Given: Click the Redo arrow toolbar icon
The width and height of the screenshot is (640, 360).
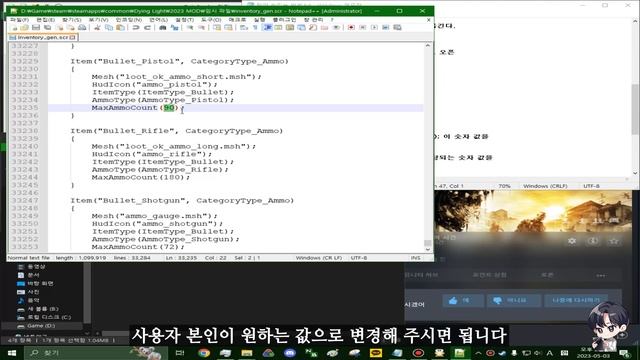Looking at the screenshot, I should [x=147, y=27].
